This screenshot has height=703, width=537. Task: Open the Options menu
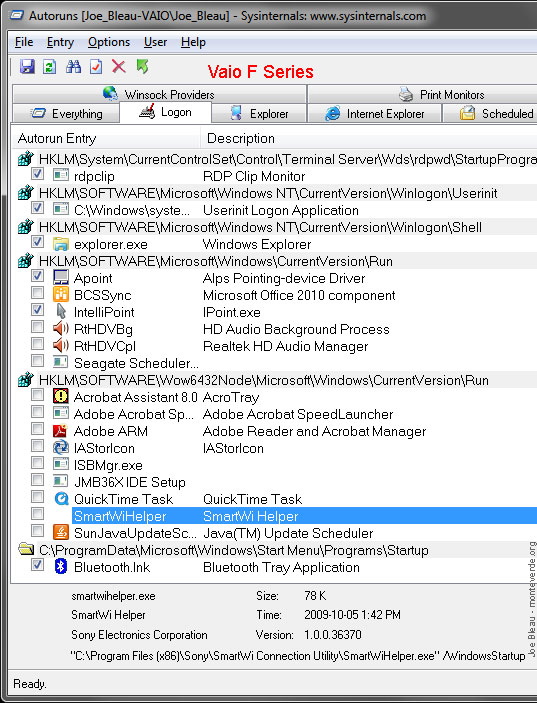click(x=109, y=42)
